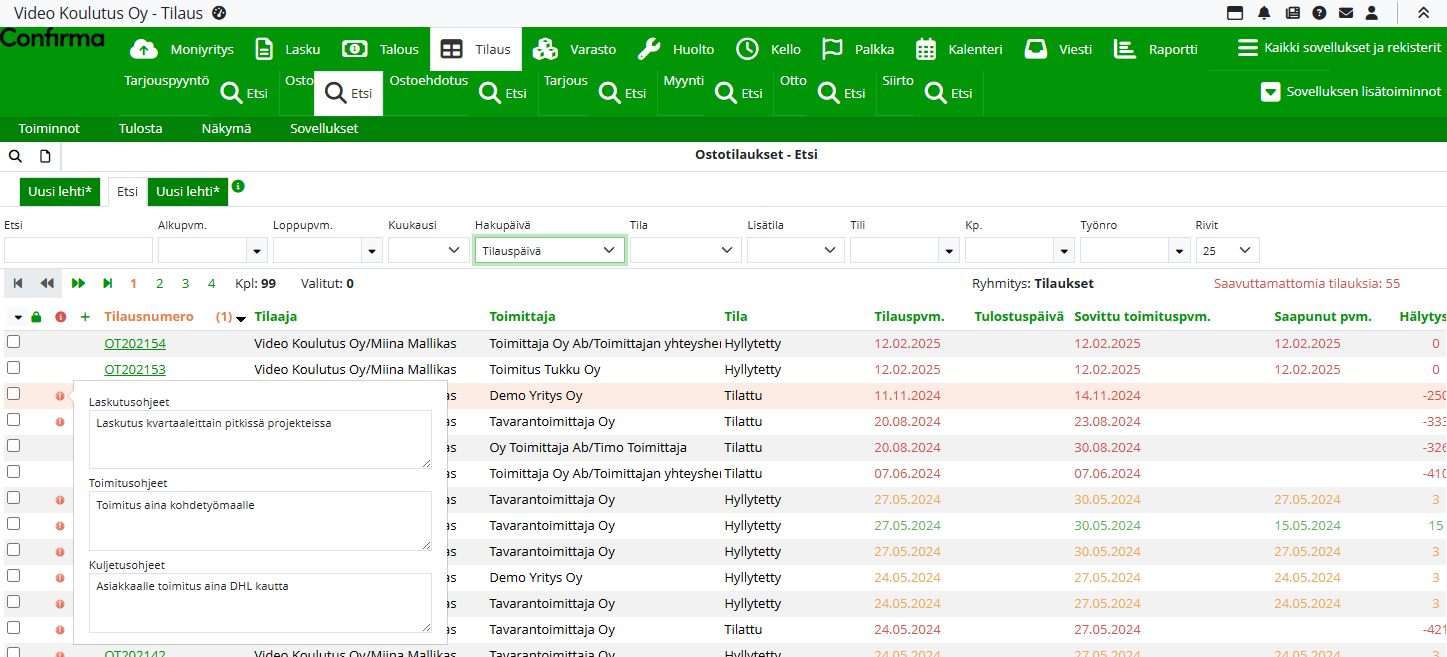
Task: Click the Etsi search text field
Action: (x=78, y=251)
